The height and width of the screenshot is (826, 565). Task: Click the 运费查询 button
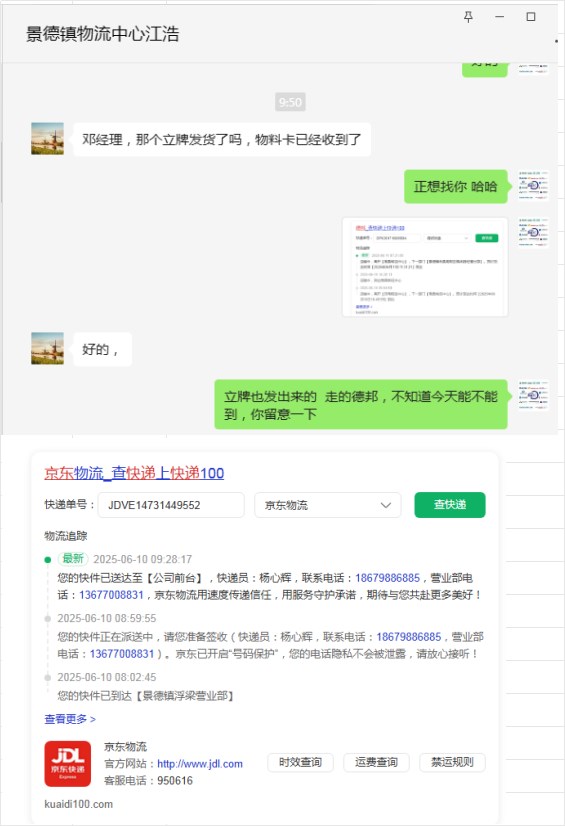[x=376, y=762]
